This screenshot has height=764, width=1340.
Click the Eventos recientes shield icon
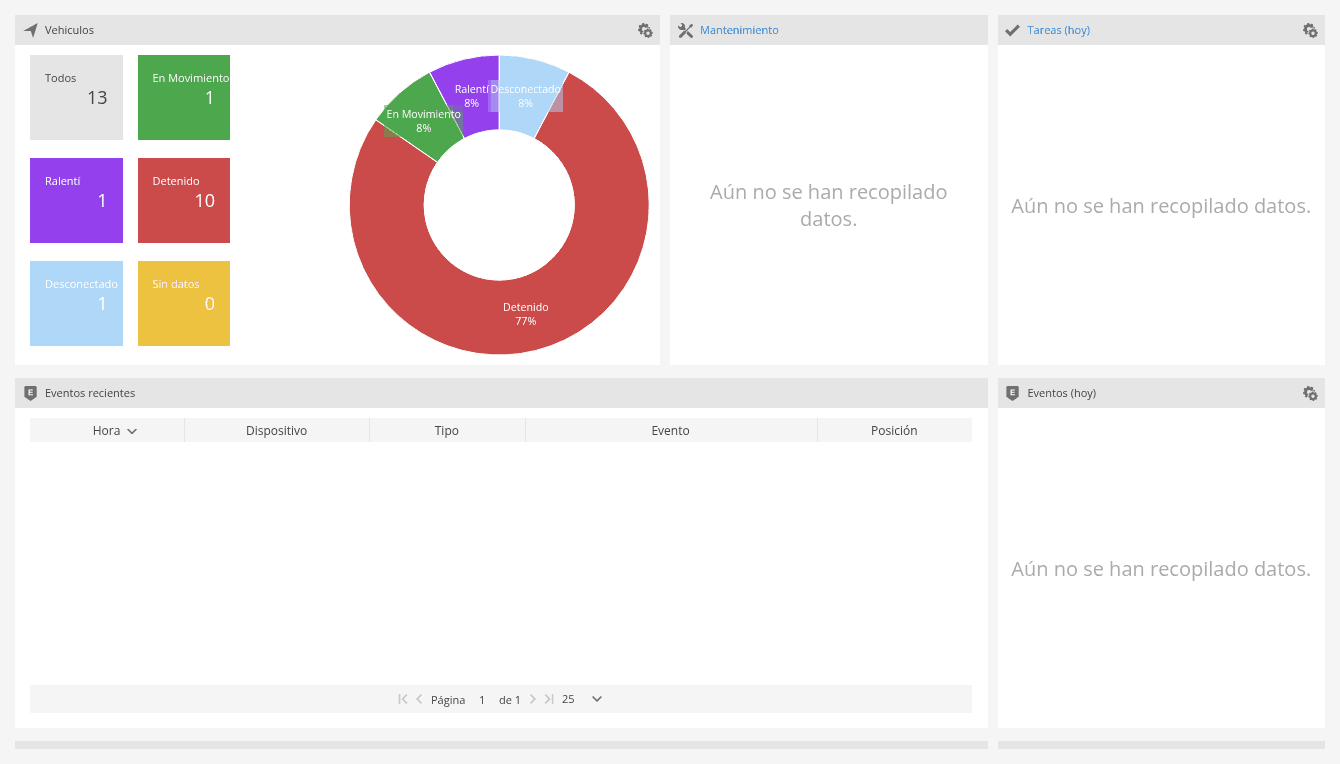coord(31,393)
